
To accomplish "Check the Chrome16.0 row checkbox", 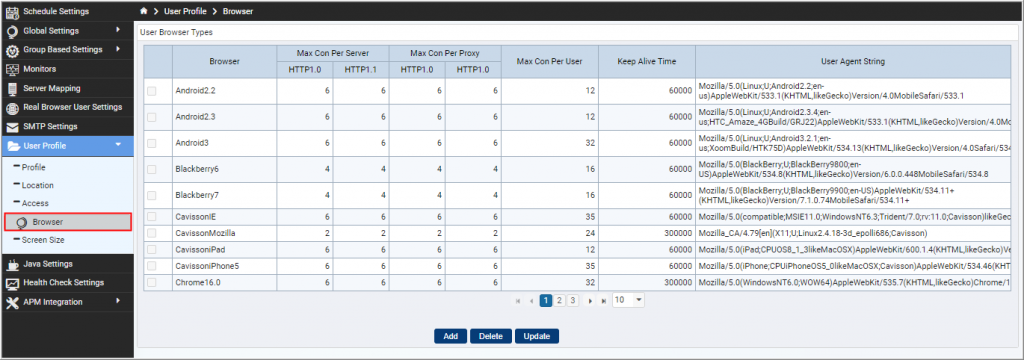I will tap(152, 282).
